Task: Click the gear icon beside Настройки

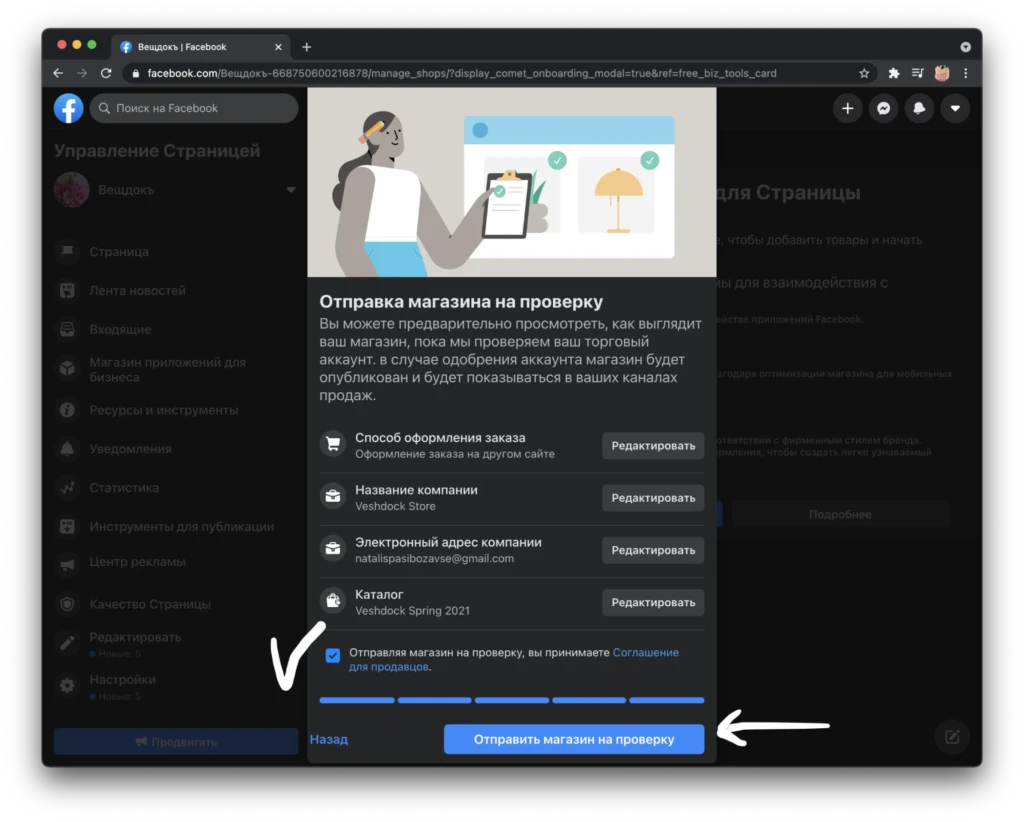Action: (67, 685)
